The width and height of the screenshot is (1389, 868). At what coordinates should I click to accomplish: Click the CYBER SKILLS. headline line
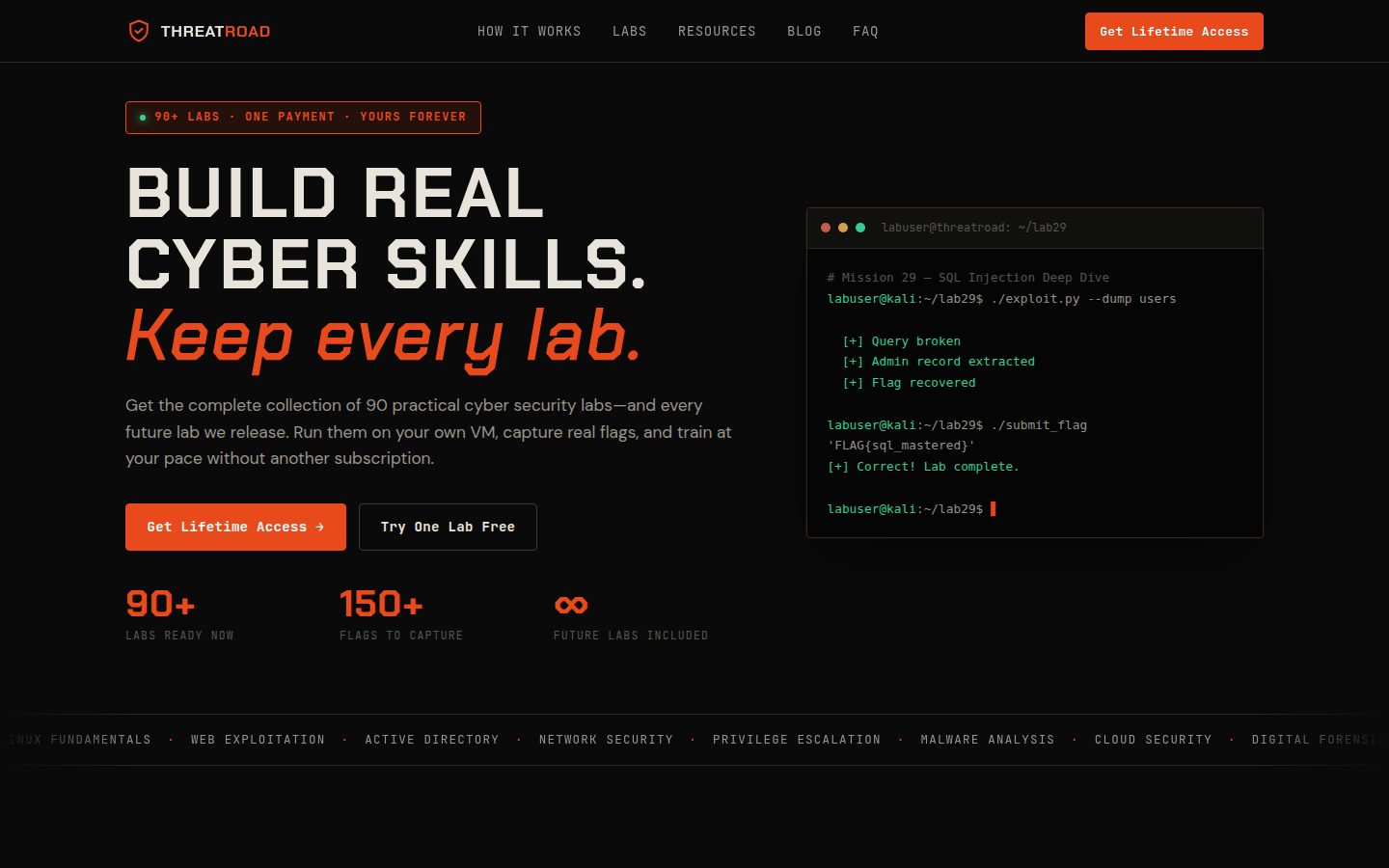[386, 264]
